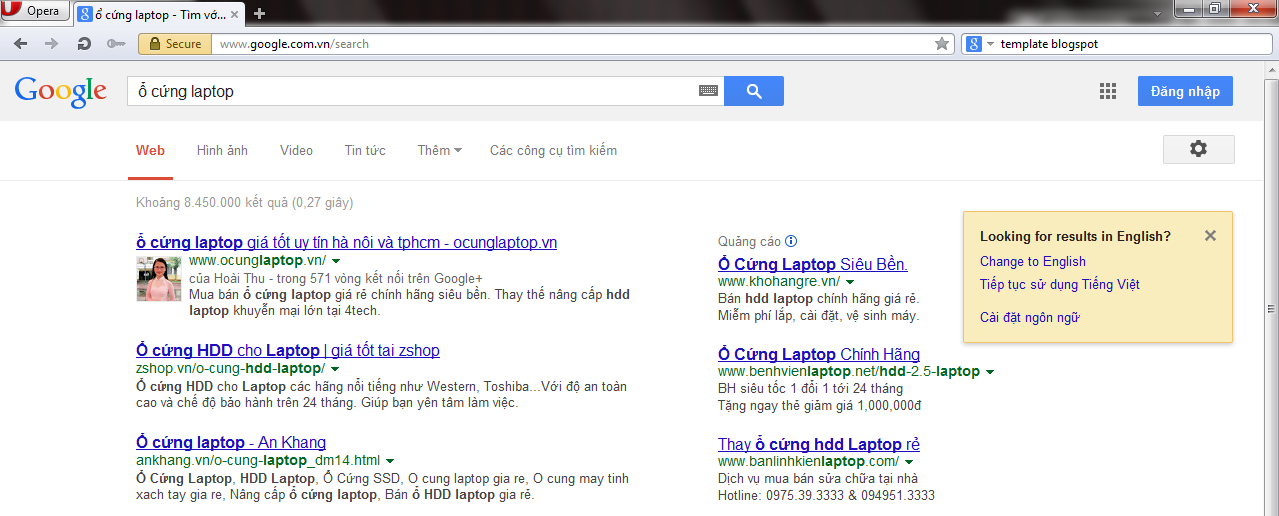The height and width of the screenshot is (516, 1279).
Task: Open ad 'Ổ Cứng Laptop Siêu Bền.'
Action: [x=813, y=264]
